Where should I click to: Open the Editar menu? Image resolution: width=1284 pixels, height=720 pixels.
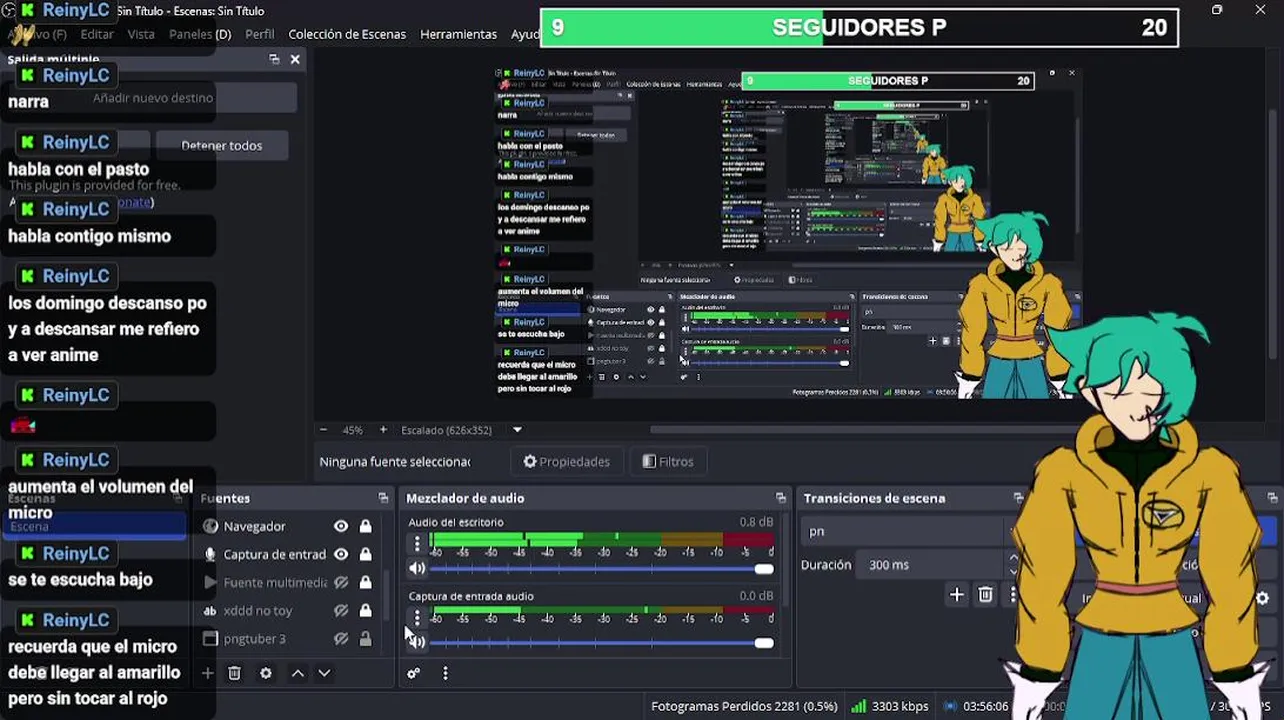tap(97, 34)
